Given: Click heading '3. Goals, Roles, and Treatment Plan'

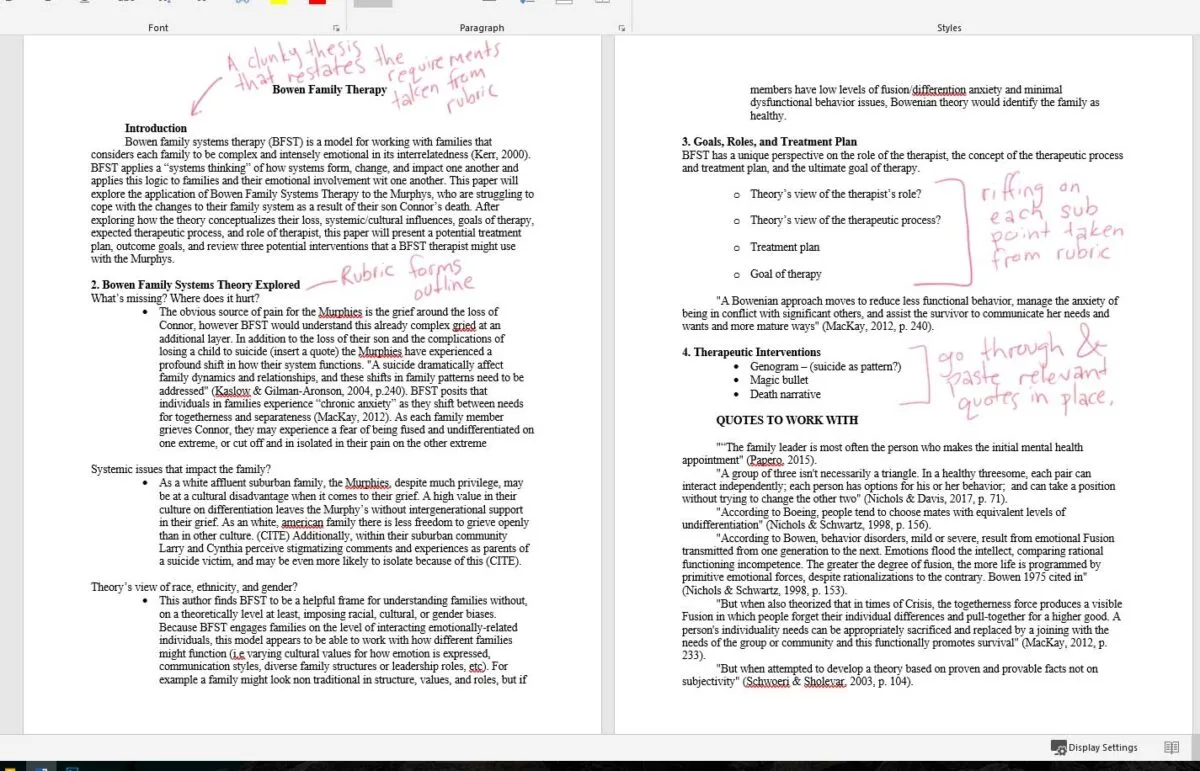Looking at the screenshot, I should tap(769, 142).
